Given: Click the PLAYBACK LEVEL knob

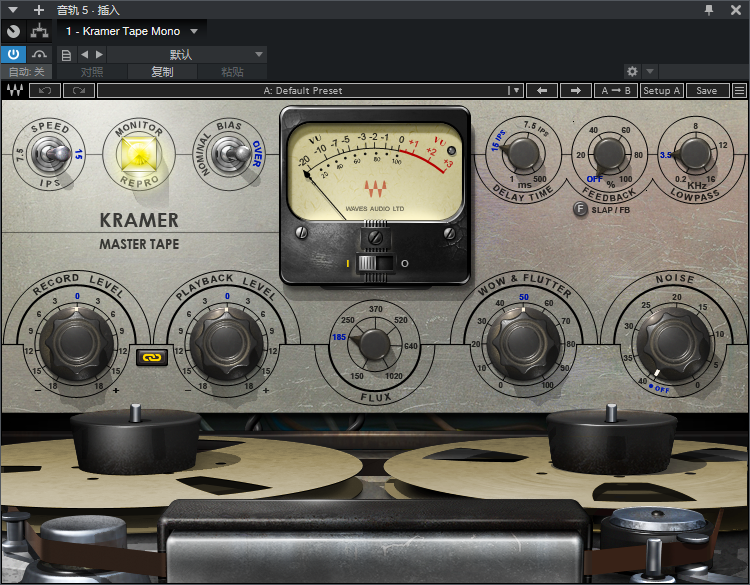Looking at the screenshot, I should pyautogui.click(x=226, y=343).
